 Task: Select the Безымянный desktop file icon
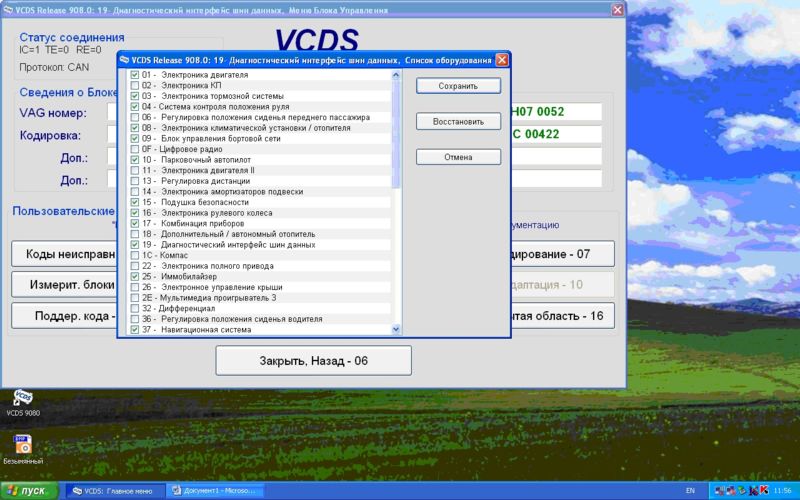pyautogui.click(x=23, y=444)
